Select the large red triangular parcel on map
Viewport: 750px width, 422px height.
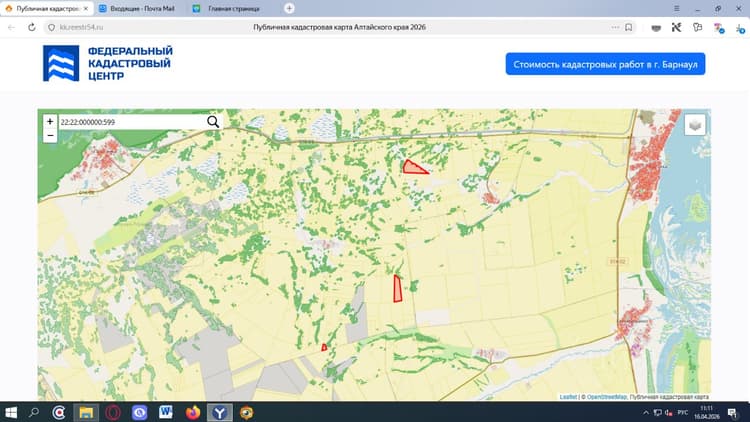pos(412,167)
